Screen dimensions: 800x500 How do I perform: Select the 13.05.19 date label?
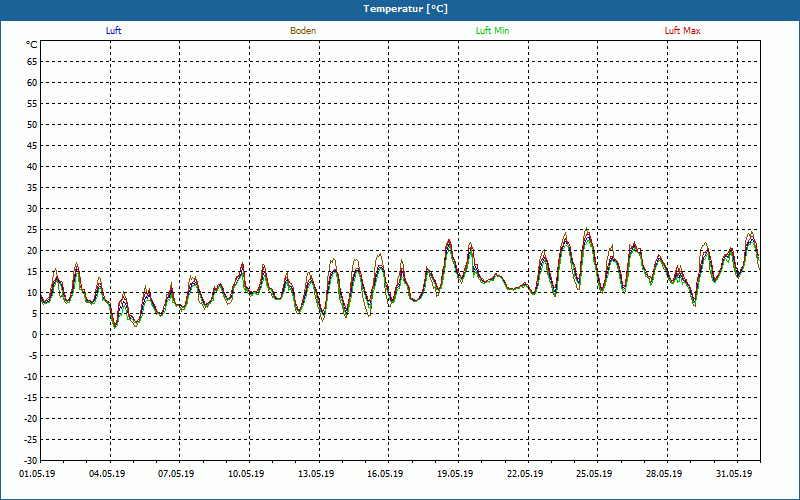316,474
